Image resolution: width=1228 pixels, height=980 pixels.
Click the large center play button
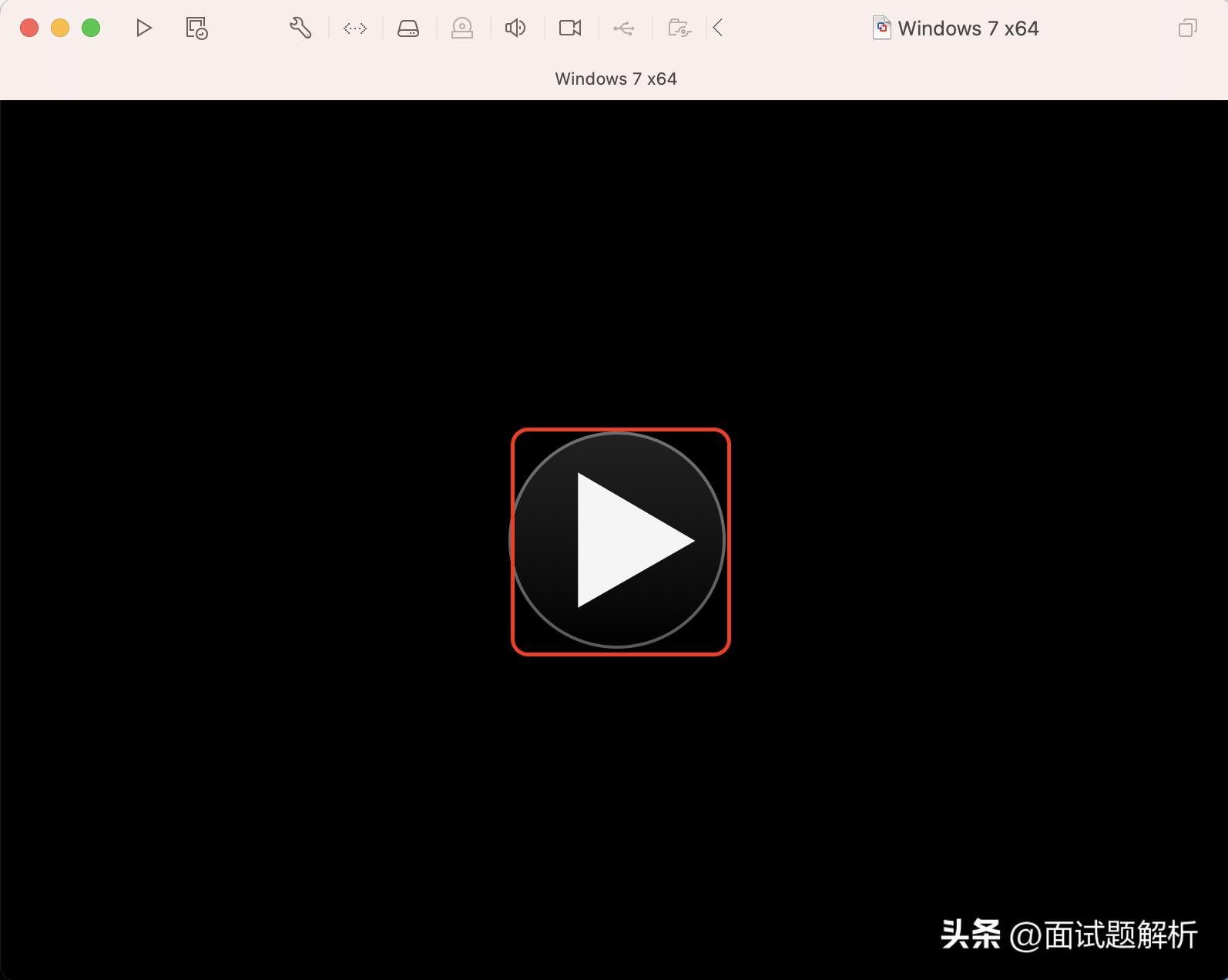tap(617, 540)
